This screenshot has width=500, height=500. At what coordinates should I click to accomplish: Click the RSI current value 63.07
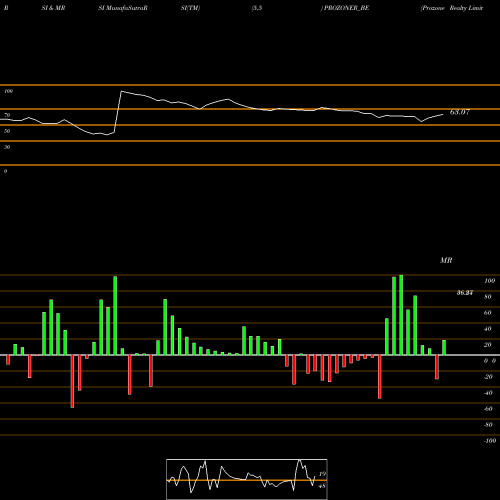[x=460, y=112]
